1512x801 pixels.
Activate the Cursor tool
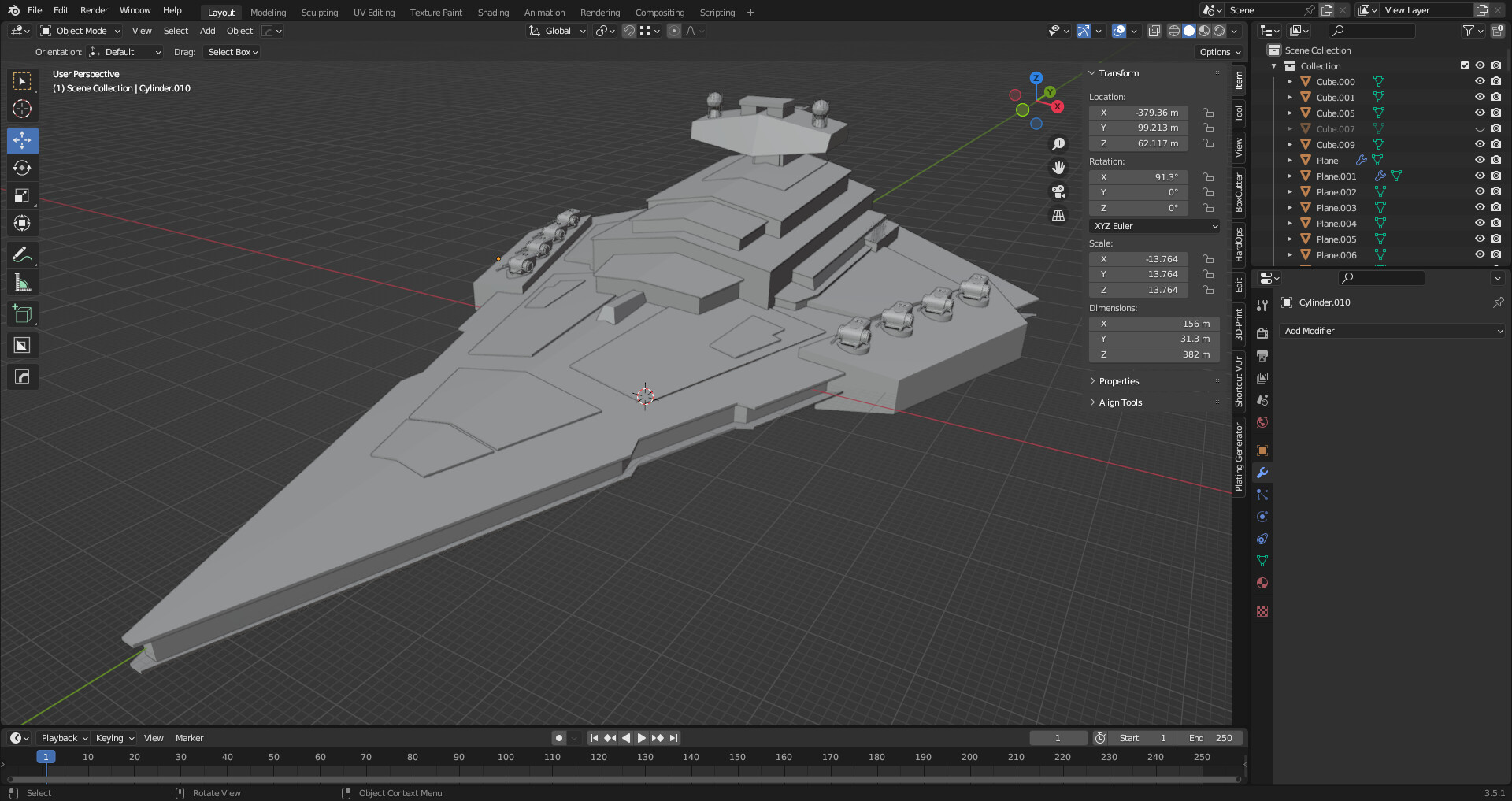pyautogui.click(x=22, y=109)
